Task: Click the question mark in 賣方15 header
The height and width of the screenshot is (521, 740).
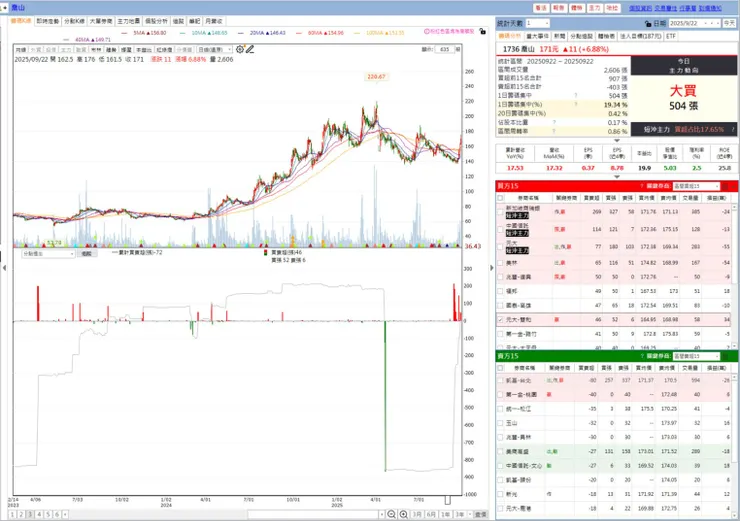Action: tap(641, 356)
